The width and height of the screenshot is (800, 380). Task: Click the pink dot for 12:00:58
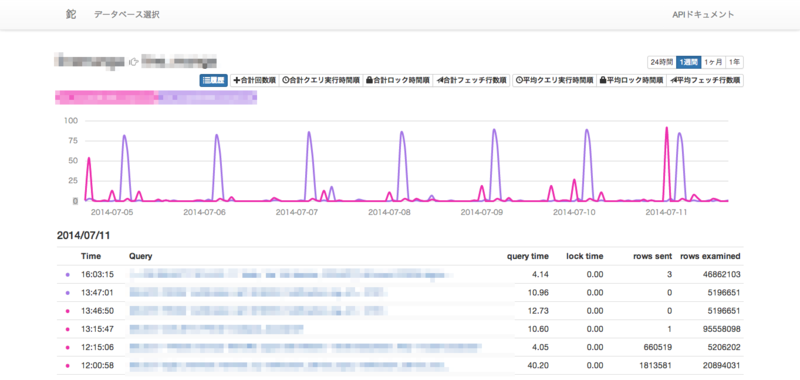[x=68, y=365]
